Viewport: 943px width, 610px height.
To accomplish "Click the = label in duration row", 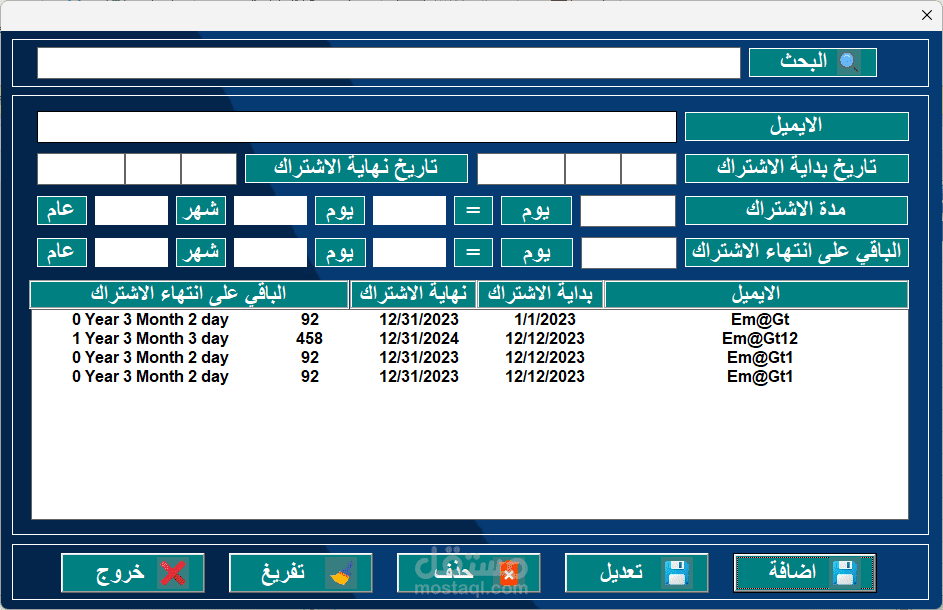I will pyautogui.click(x=473, y=211).
